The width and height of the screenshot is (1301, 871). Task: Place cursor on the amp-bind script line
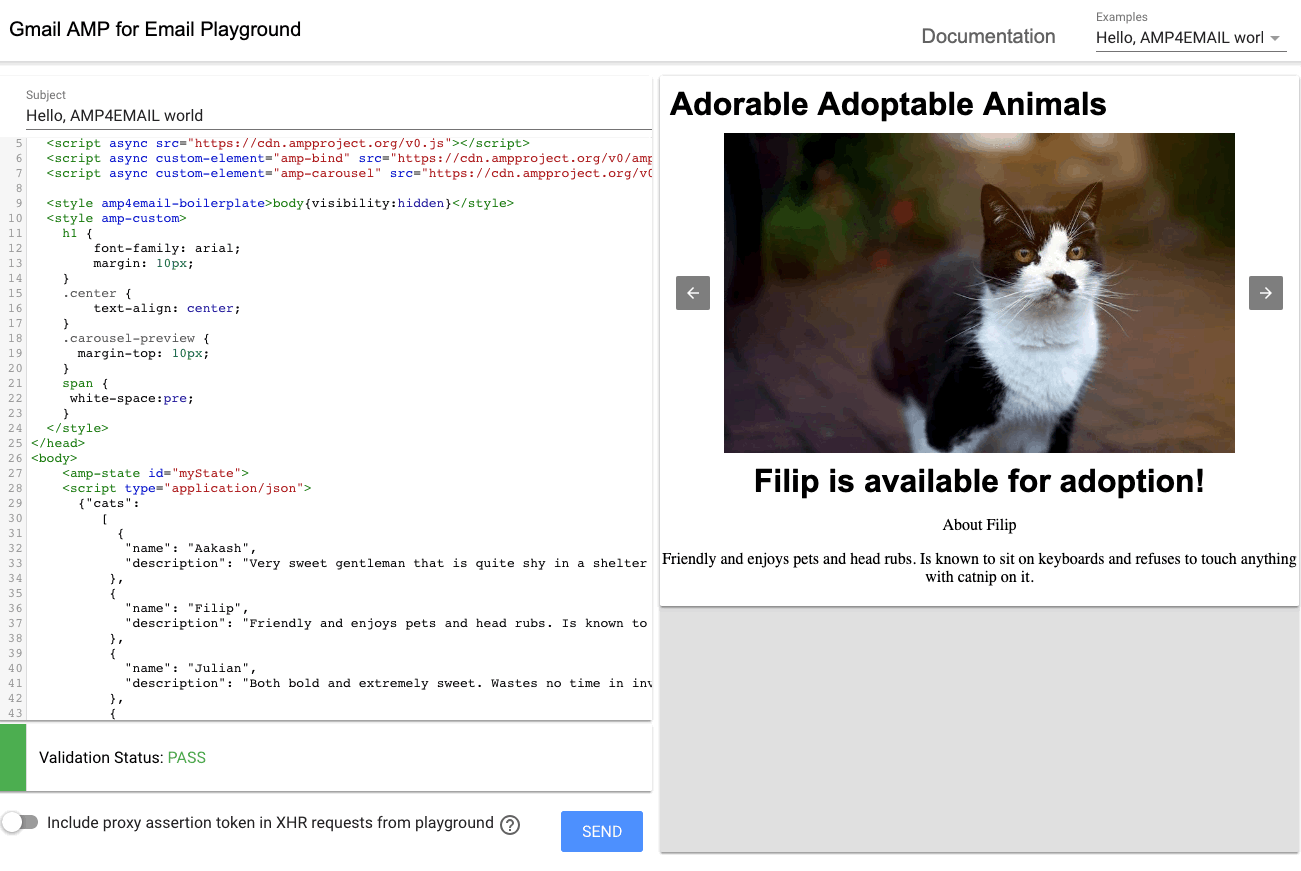click(x=349, y=158)
